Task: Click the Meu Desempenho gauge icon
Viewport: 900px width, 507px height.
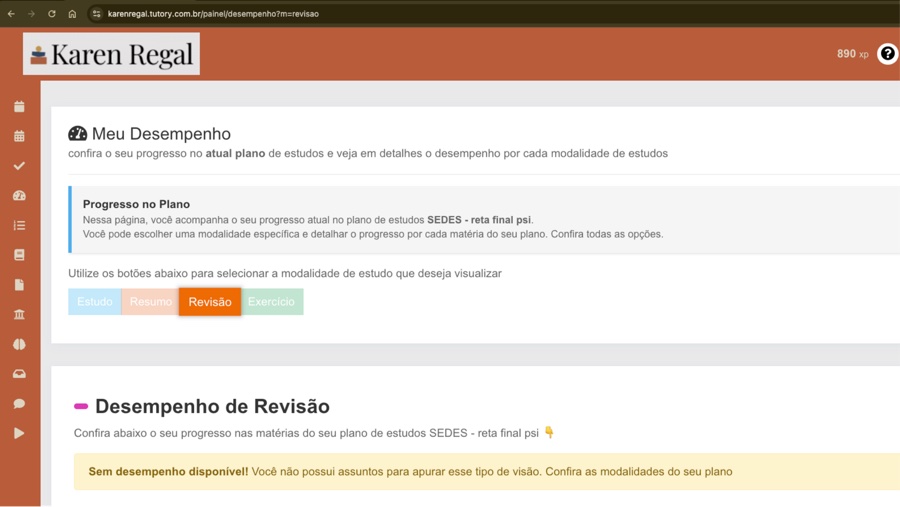Action: click(77, 134)
